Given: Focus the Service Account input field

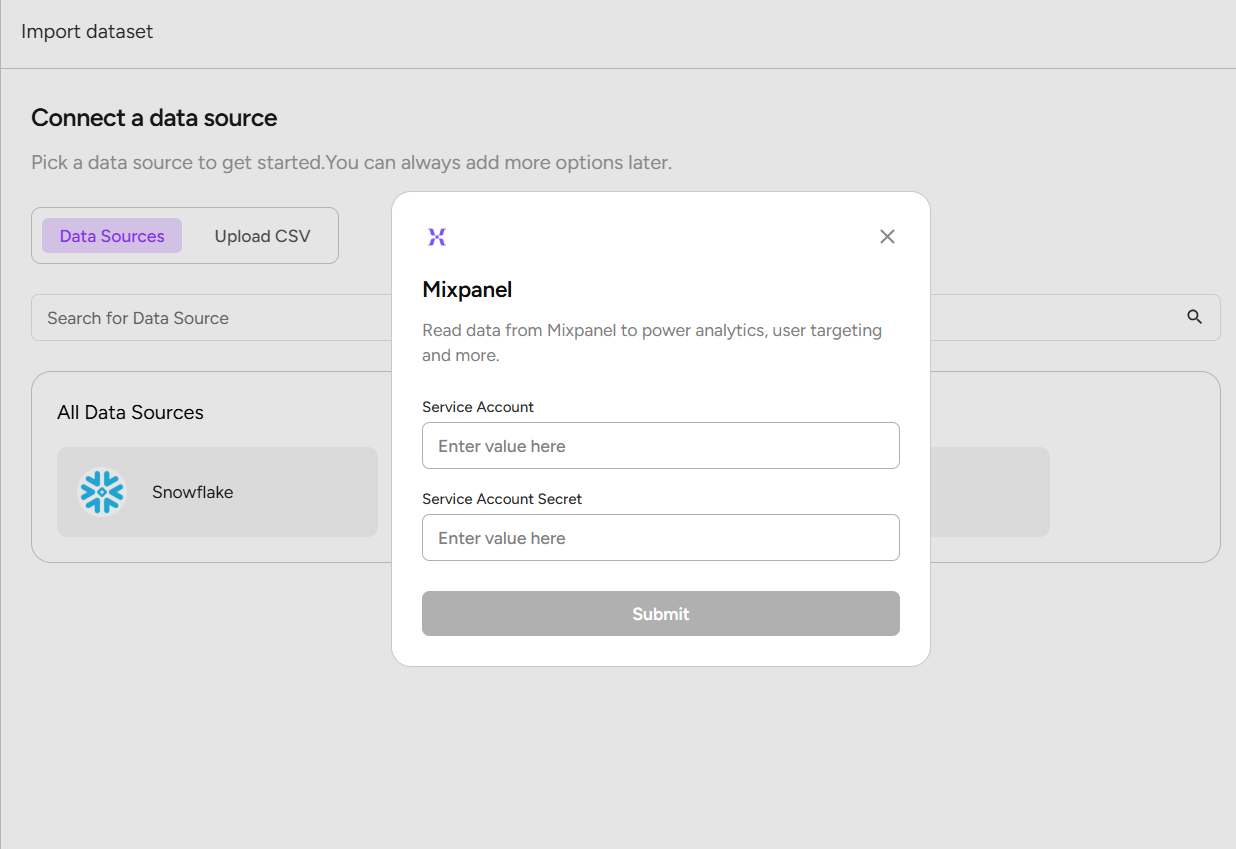Looking at the screenshot, I should (660, 446).
